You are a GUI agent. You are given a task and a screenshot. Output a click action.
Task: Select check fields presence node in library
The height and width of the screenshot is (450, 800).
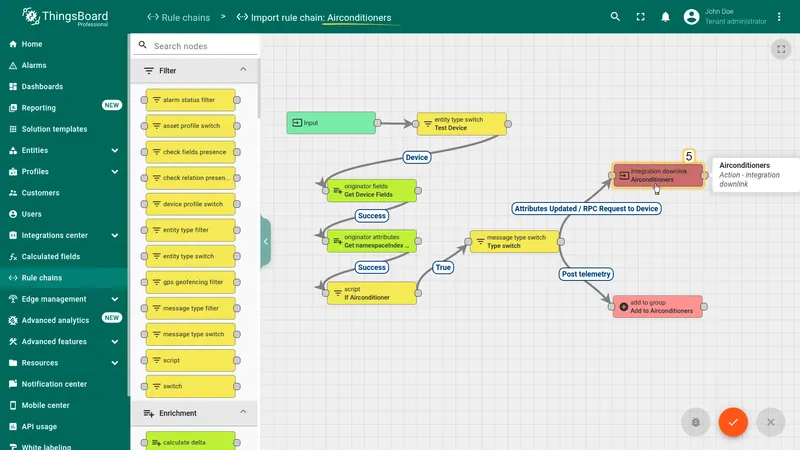(x=190, y=152)
